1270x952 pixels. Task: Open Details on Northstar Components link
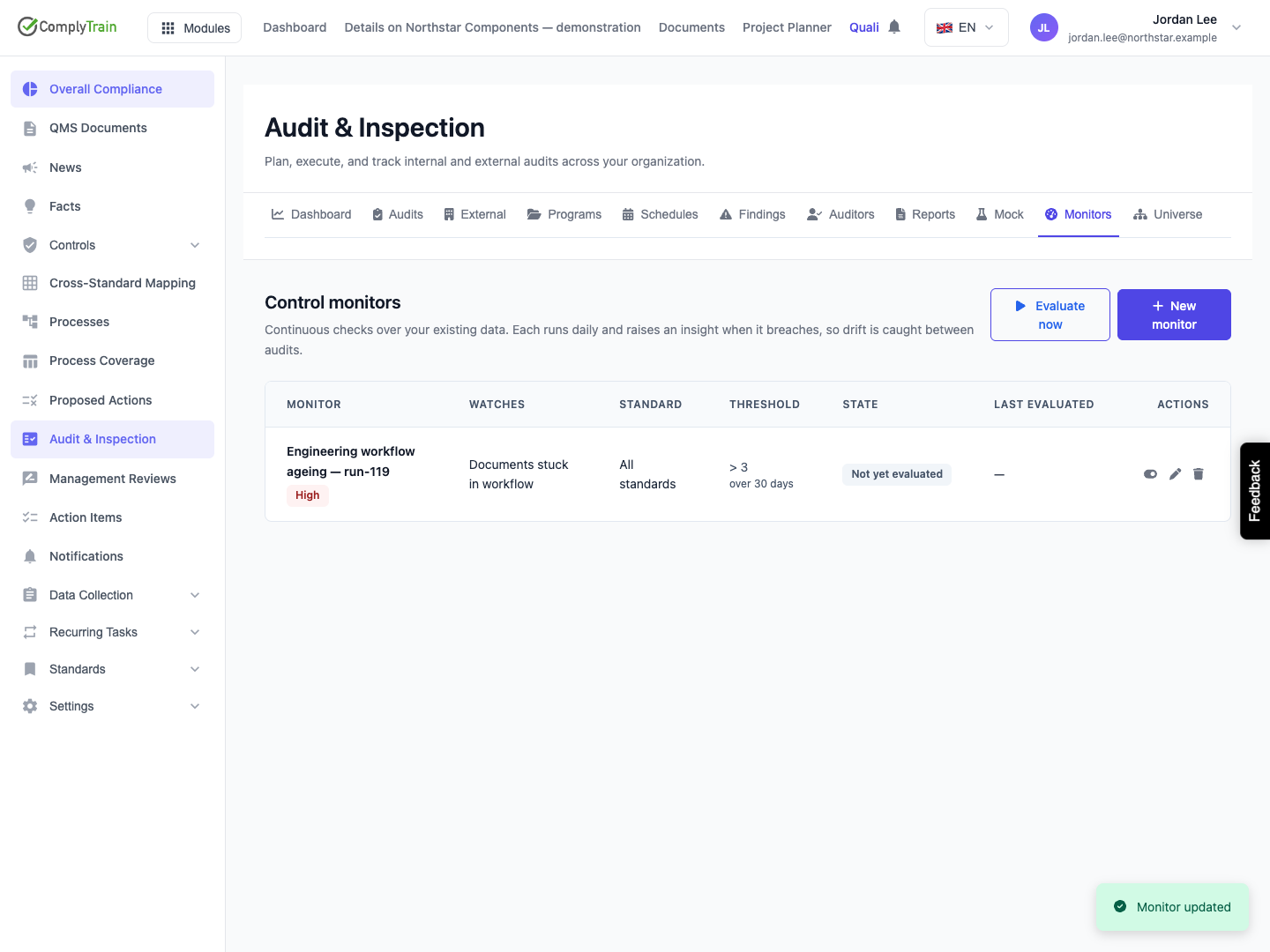(x=492, y=27)
